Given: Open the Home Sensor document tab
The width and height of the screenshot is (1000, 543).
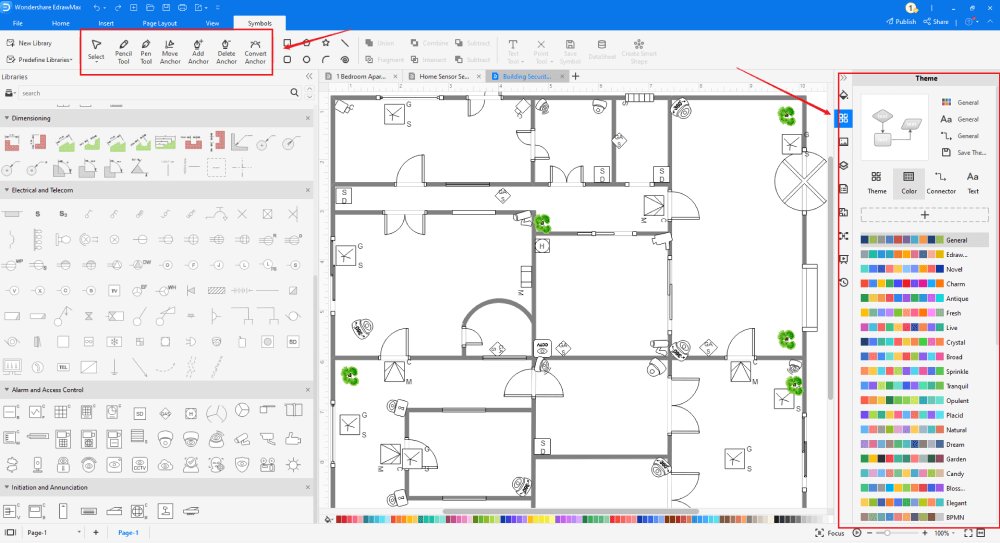Looking at the screenshot, I should pyautogui.click(x=444, y=76).
